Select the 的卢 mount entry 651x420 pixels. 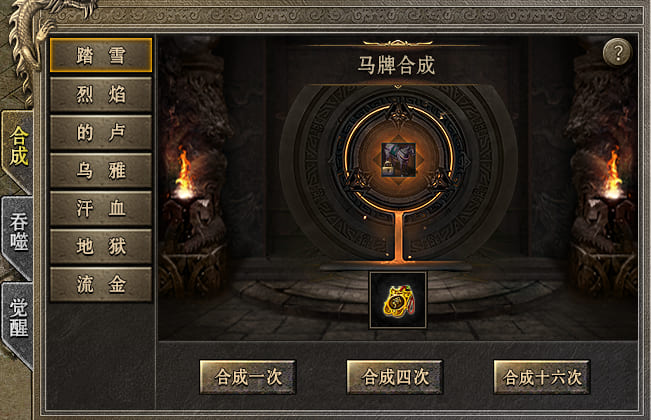click(x=101, y=132)
